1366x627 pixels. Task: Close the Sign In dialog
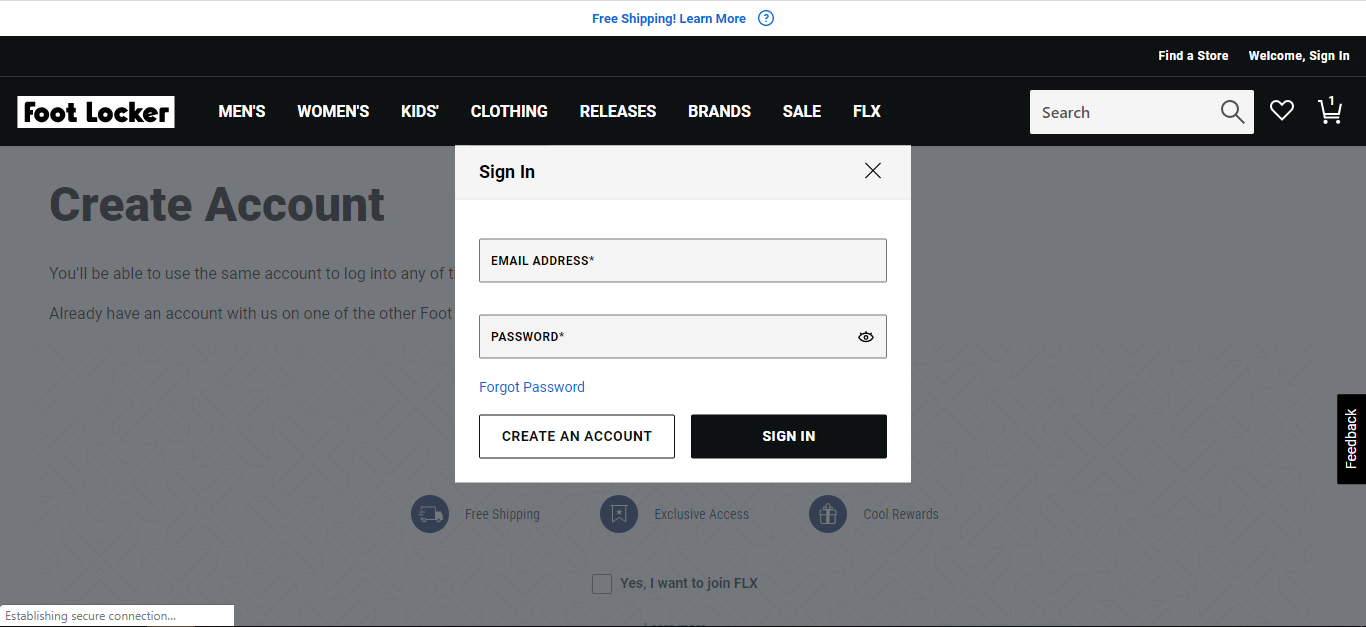tap(873, 171)
